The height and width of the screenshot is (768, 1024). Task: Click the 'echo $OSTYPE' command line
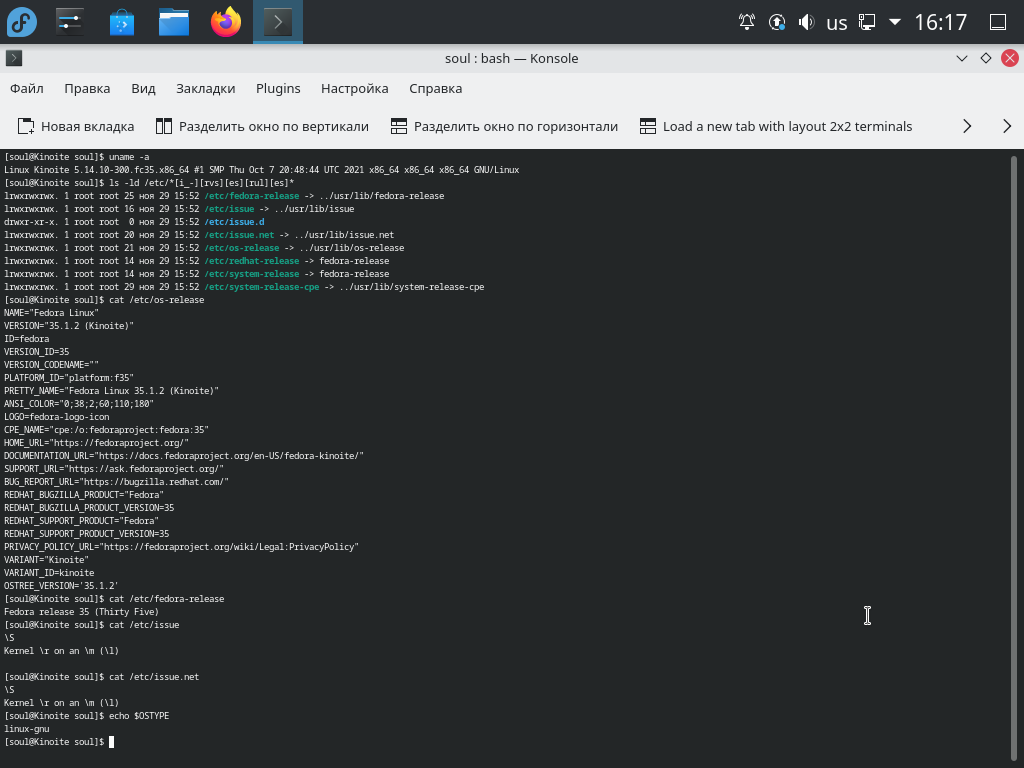click(x=86, y=716)
